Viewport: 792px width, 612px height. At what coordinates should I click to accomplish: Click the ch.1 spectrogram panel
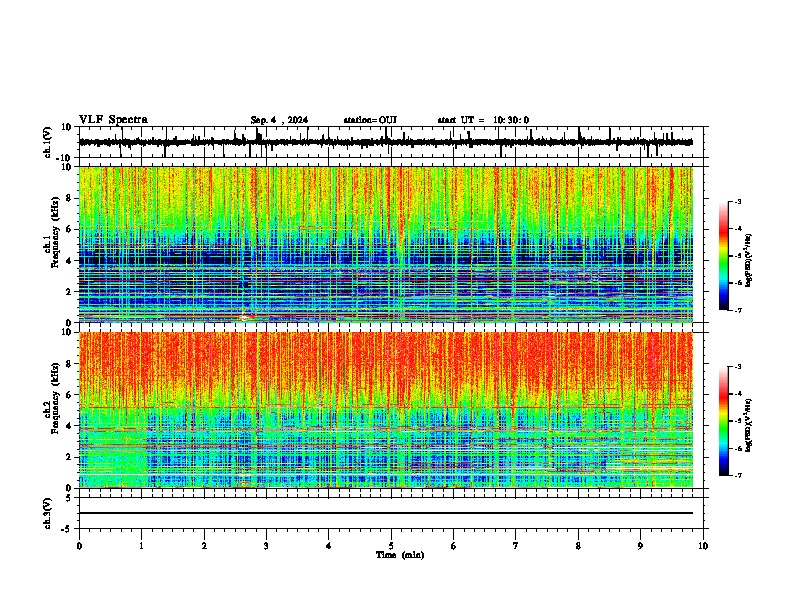[x=386, y=244]
